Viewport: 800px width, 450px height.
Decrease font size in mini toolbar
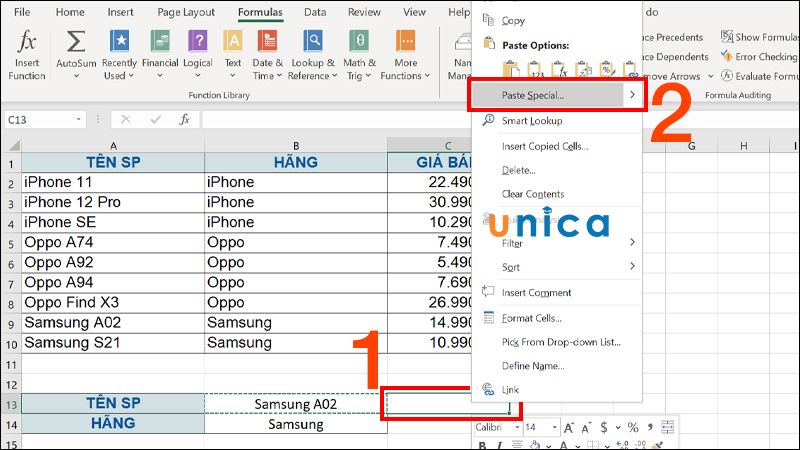click(586, 428)
